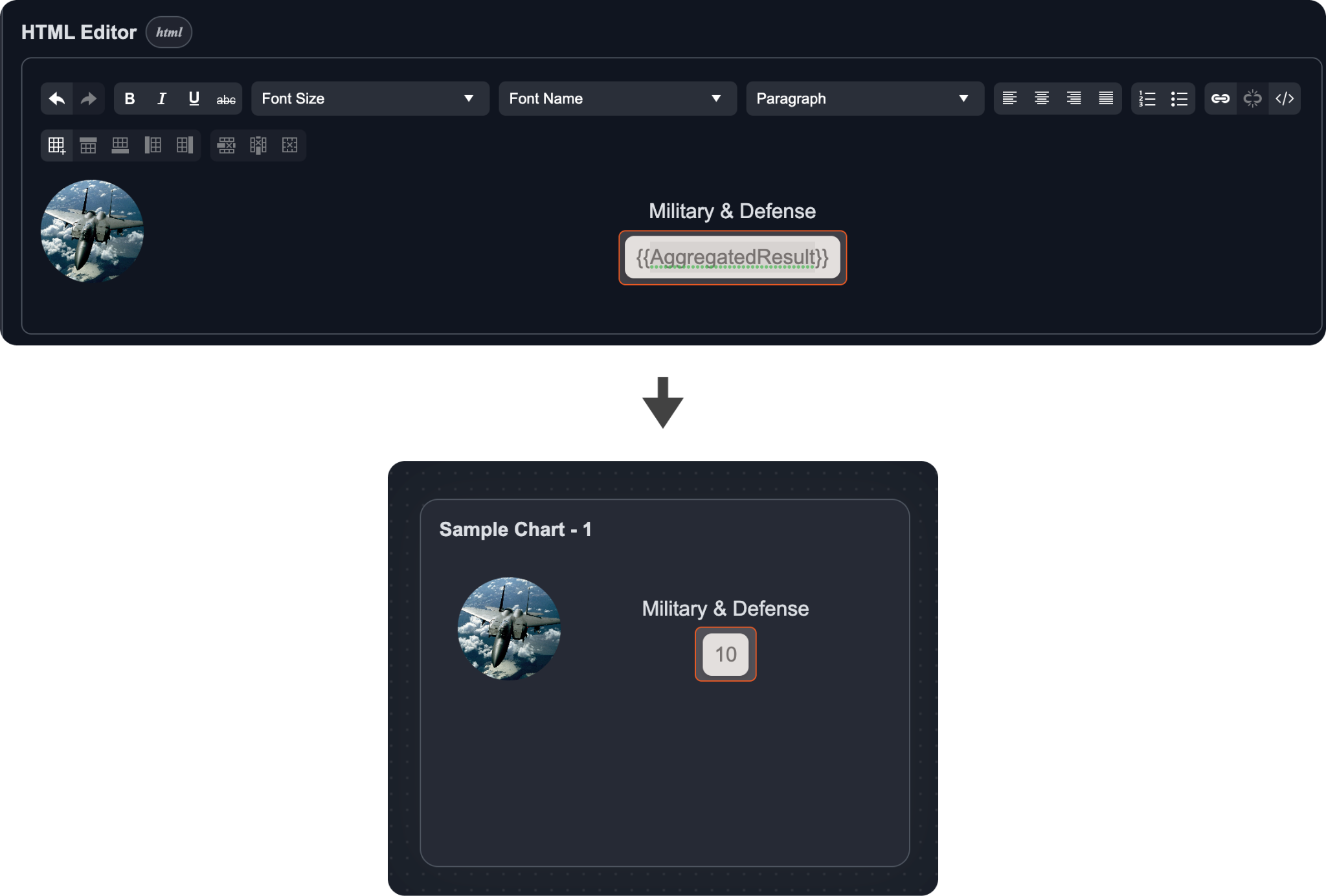Toggle bold formatting
1326x896 pixels.
tap(129, 98)
